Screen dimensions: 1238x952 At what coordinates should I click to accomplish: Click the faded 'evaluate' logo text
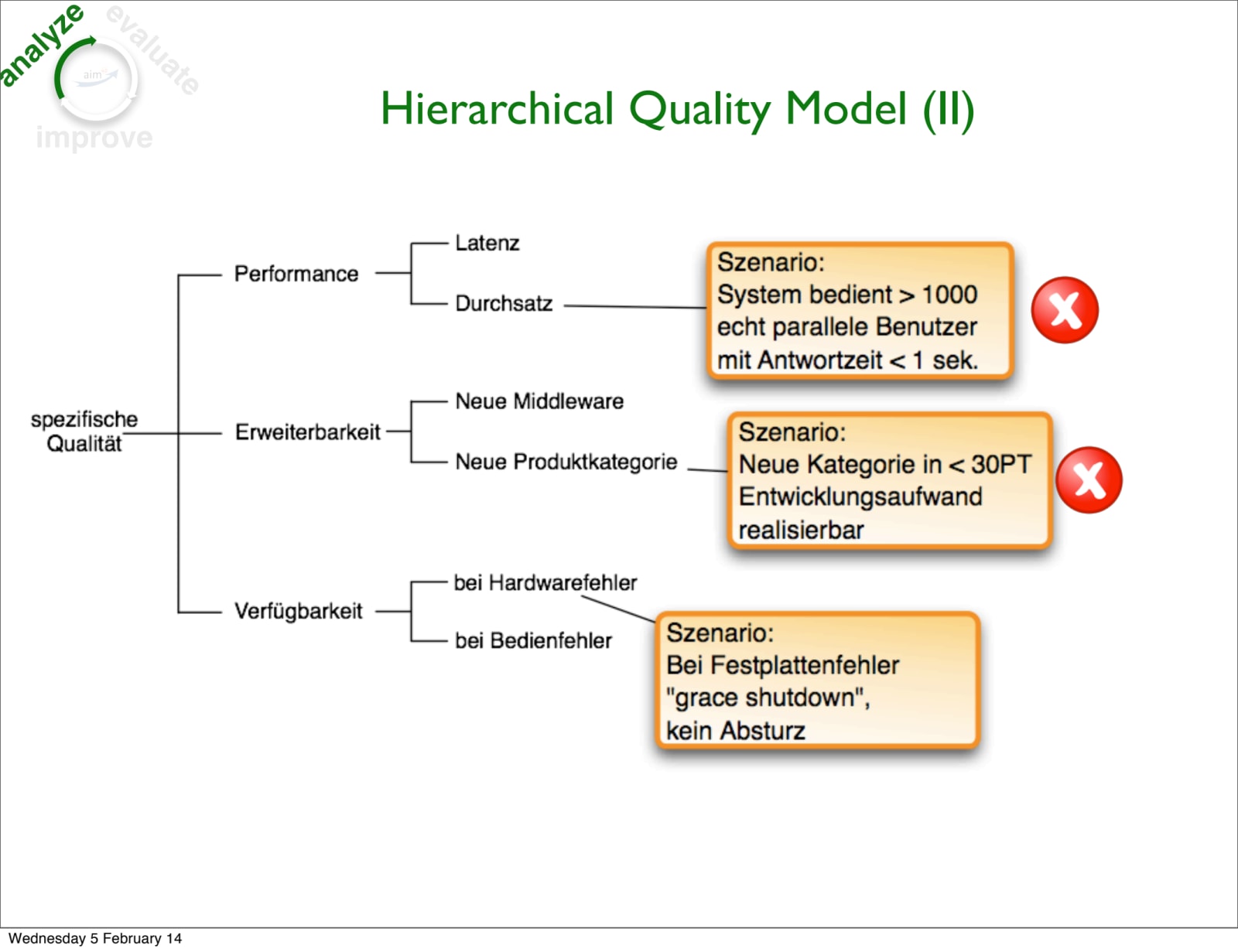coord(153,49)
